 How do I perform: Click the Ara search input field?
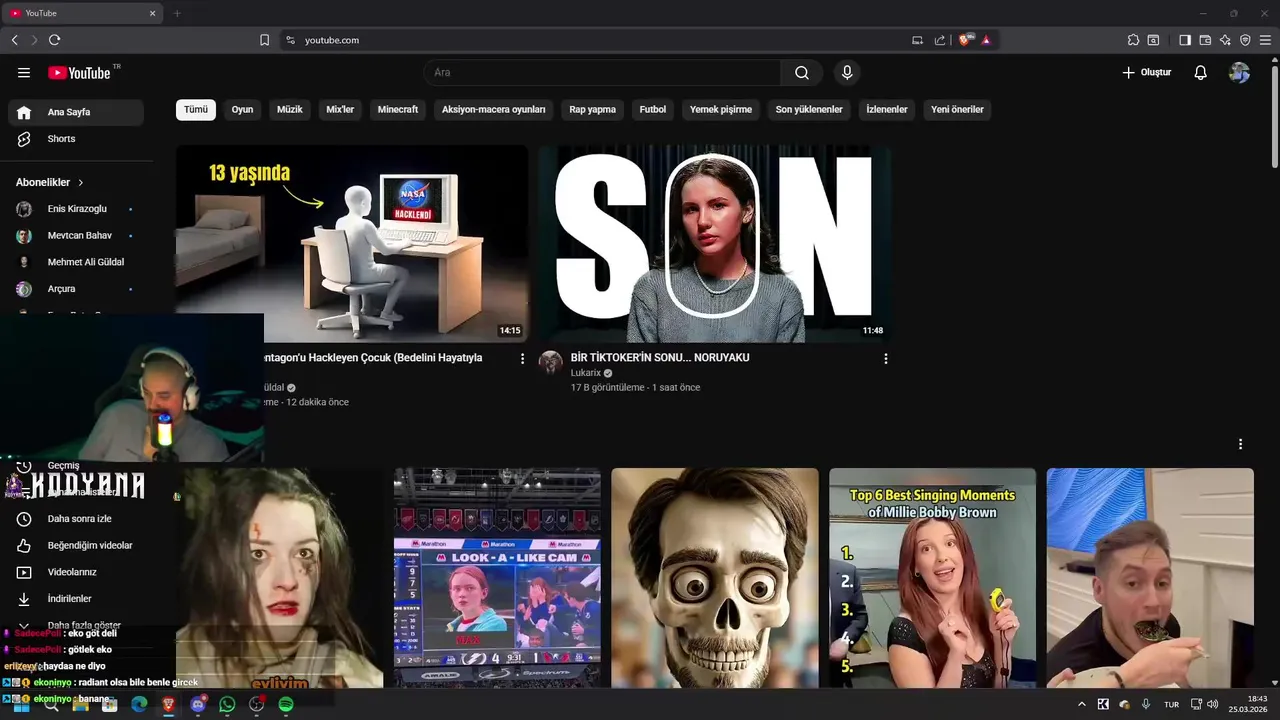[x=603, y=73]
